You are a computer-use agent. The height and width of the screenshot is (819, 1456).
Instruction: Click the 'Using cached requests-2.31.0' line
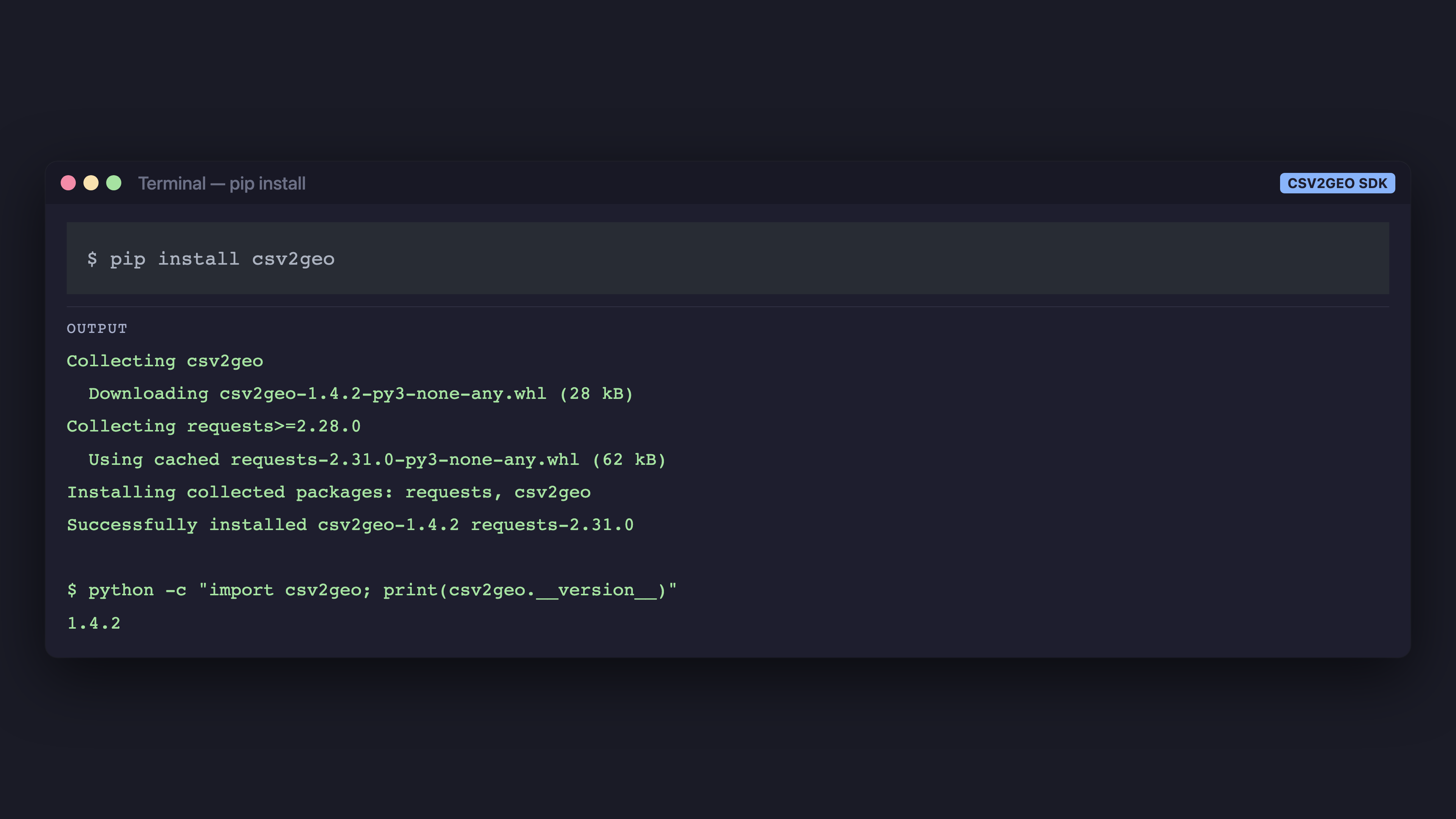coord(377,460)
